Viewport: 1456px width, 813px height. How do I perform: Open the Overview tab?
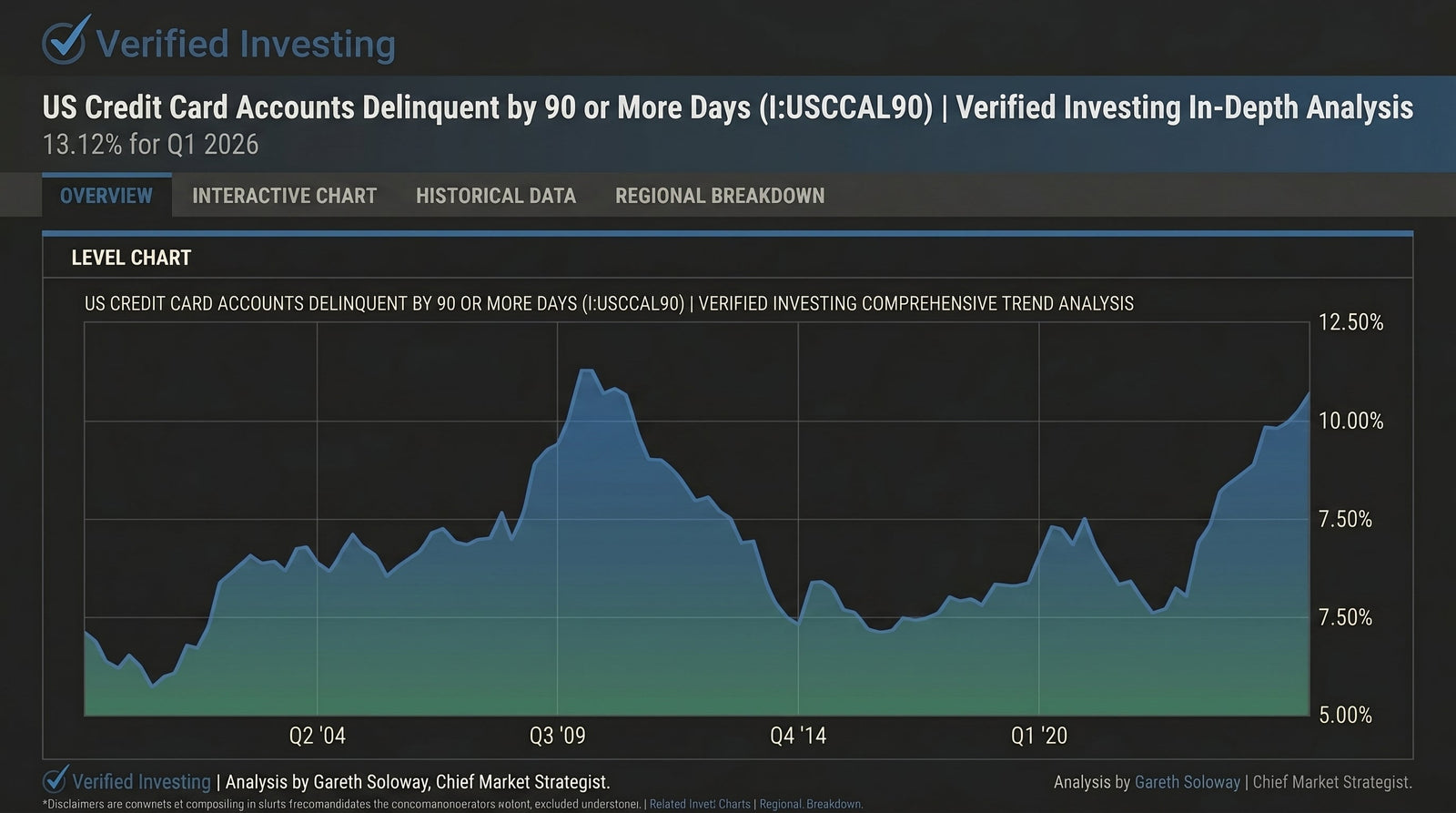[x=106, y=196]
